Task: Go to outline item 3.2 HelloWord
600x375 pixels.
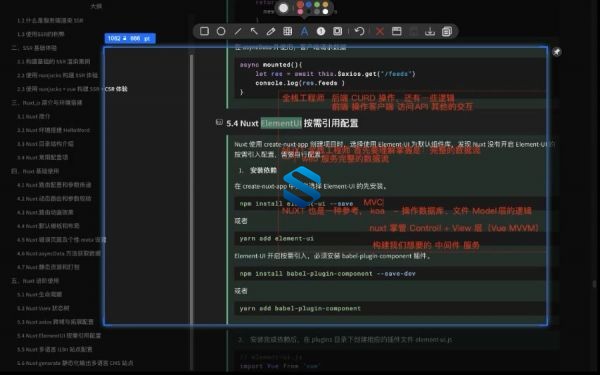Action: 53,130
